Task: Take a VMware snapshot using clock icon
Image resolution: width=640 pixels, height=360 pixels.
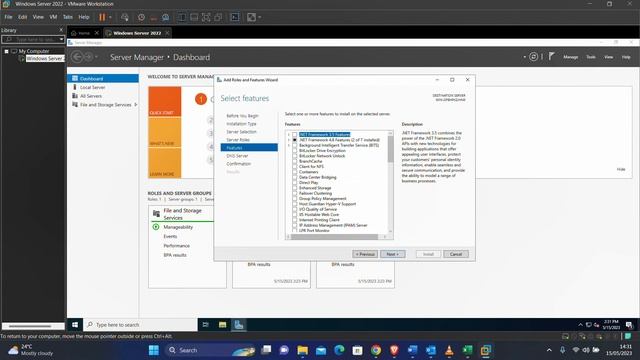Action: pyautogui.click(x=141, y=17)
